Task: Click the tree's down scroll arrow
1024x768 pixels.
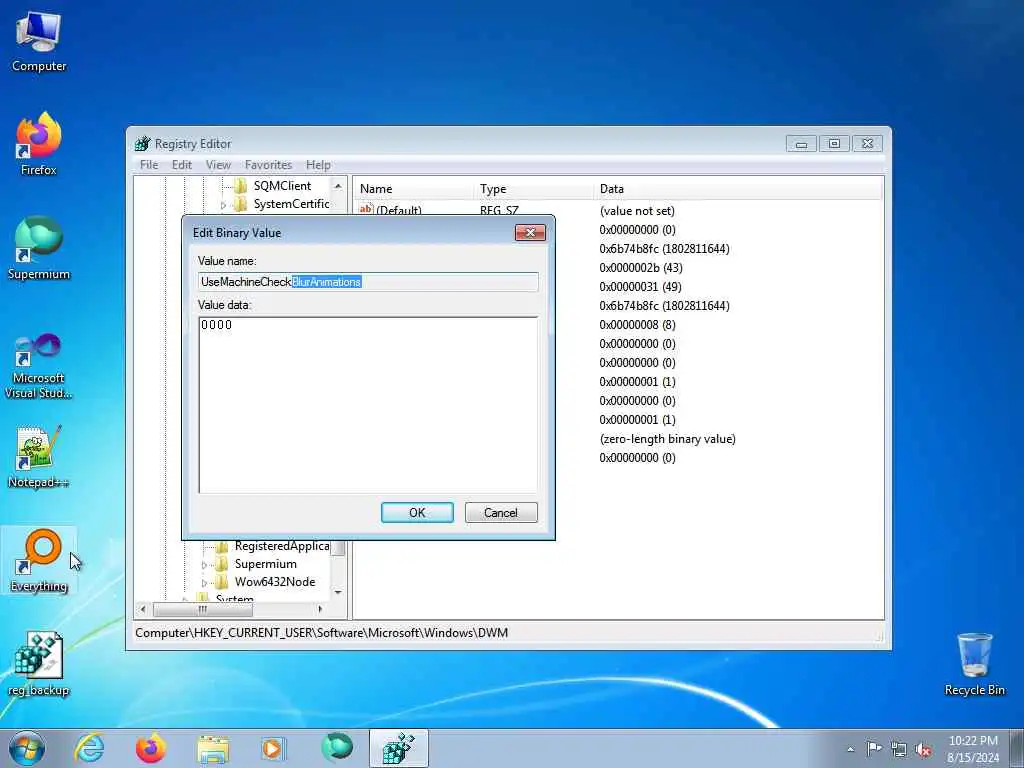Action: pyautogui.click(x=338, y=592)
